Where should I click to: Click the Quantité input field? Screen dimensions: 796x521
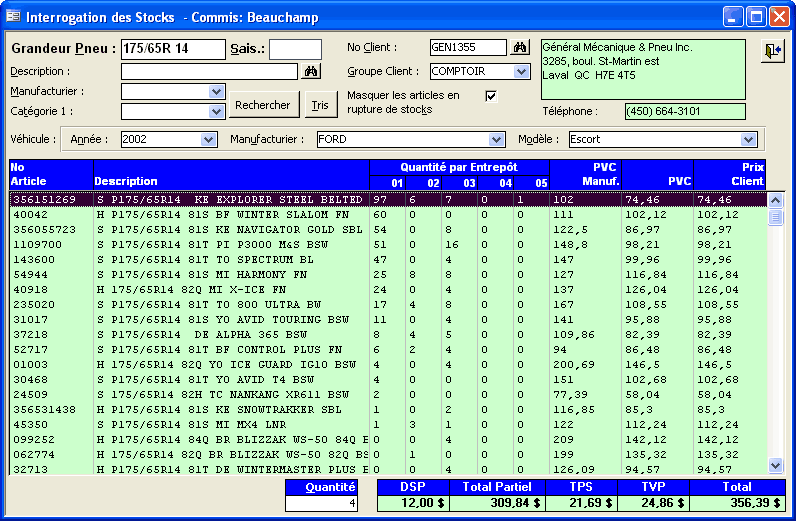tap(321, 503)
